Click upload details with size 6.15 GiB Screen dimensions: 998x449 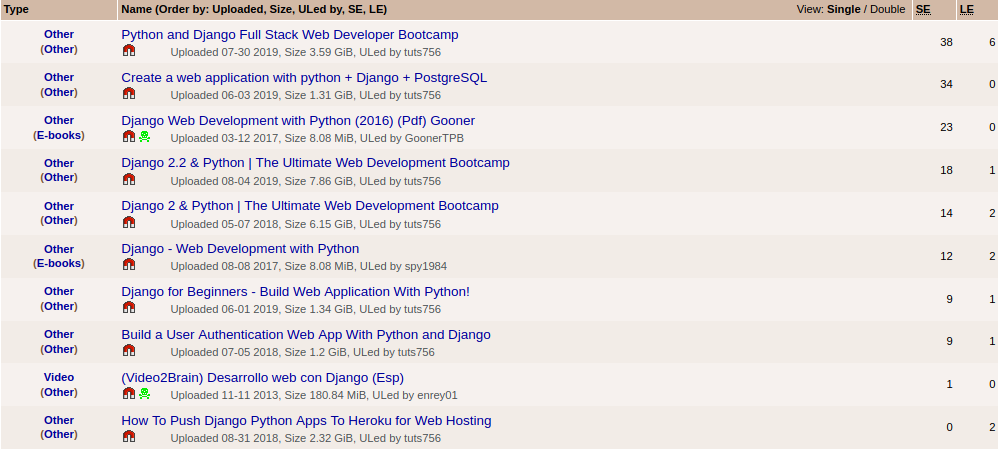tap(306, 224)
